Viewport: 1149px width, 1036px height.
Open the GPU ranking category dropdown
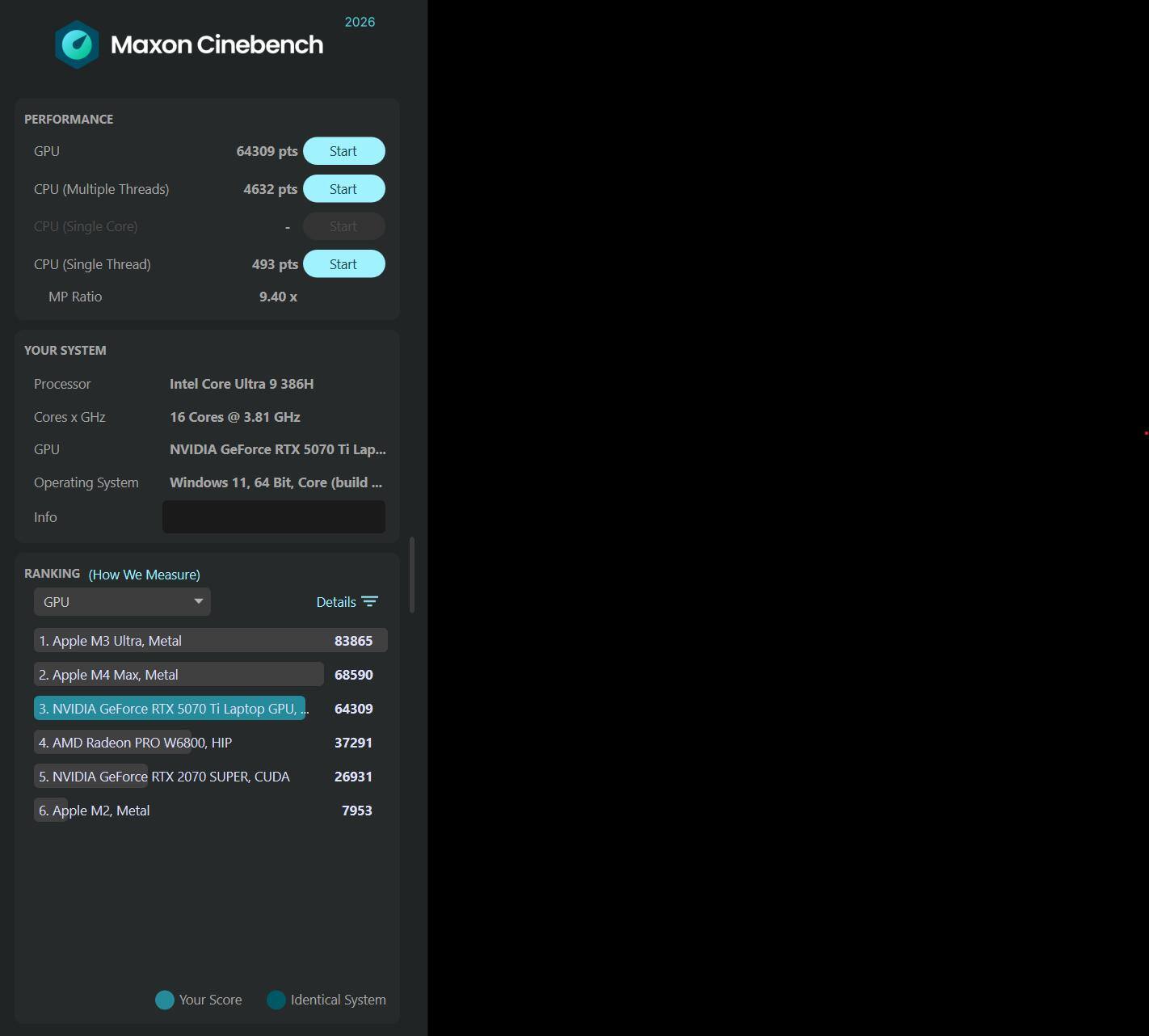122,602
